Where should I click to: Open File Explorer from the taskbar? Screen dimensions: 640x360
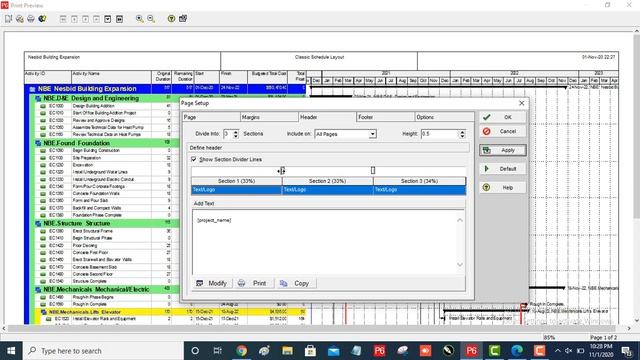(287, 351)
